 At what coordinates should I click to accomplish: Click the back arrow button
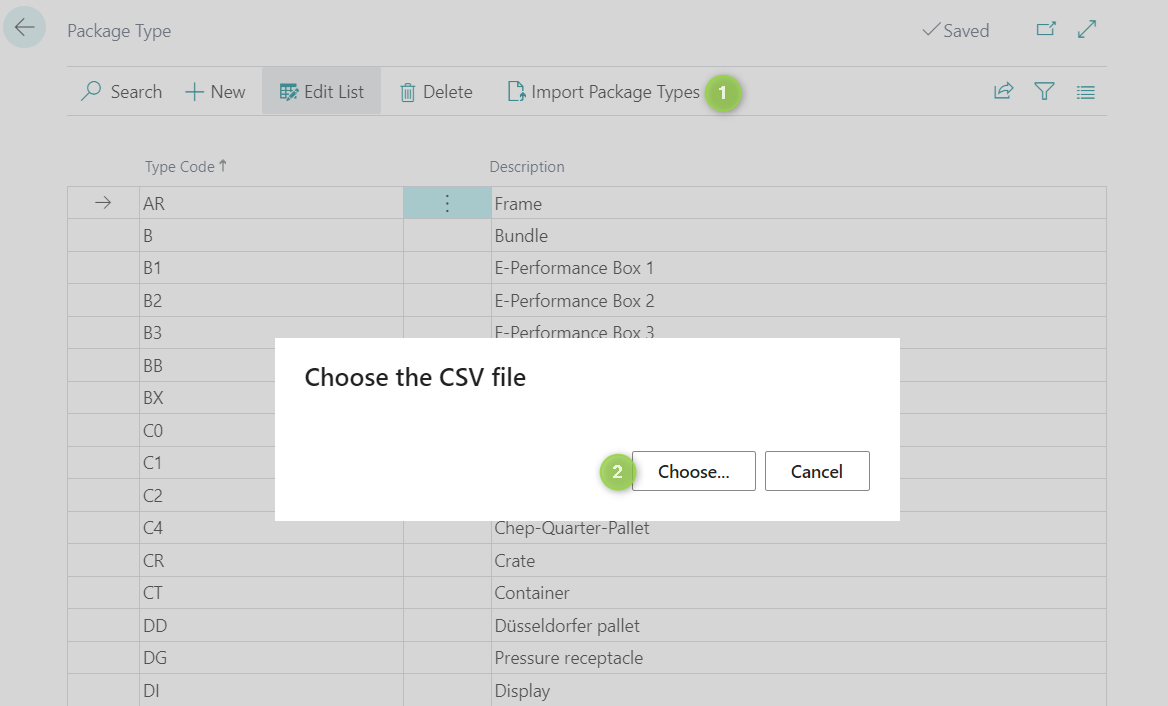click(24, 27)
